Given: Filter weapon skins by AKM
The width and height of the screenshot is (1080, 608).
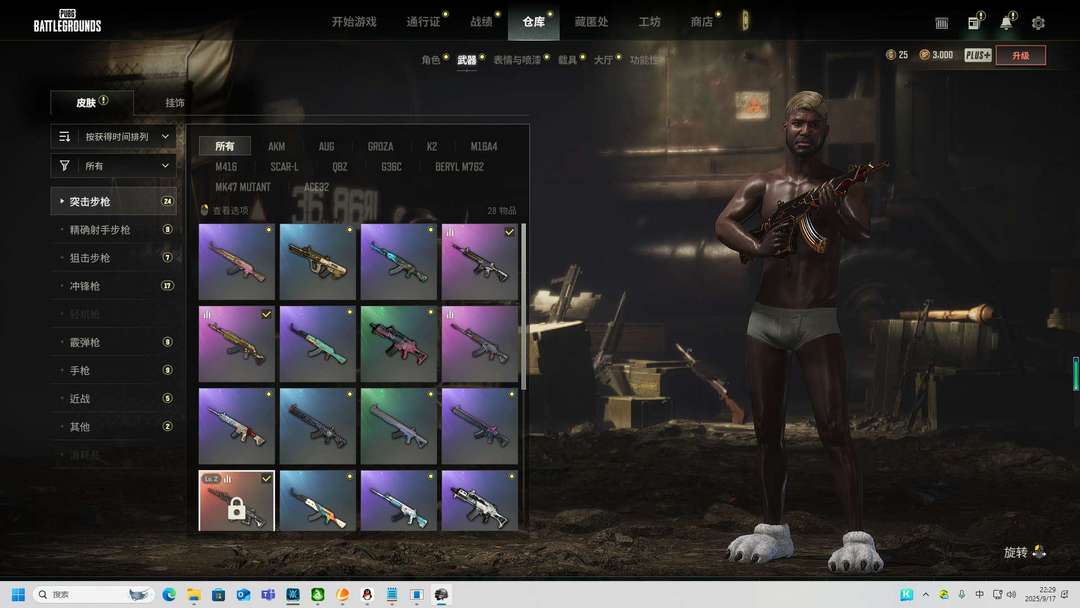Looking at the screenshot, I should click(276, 146).
